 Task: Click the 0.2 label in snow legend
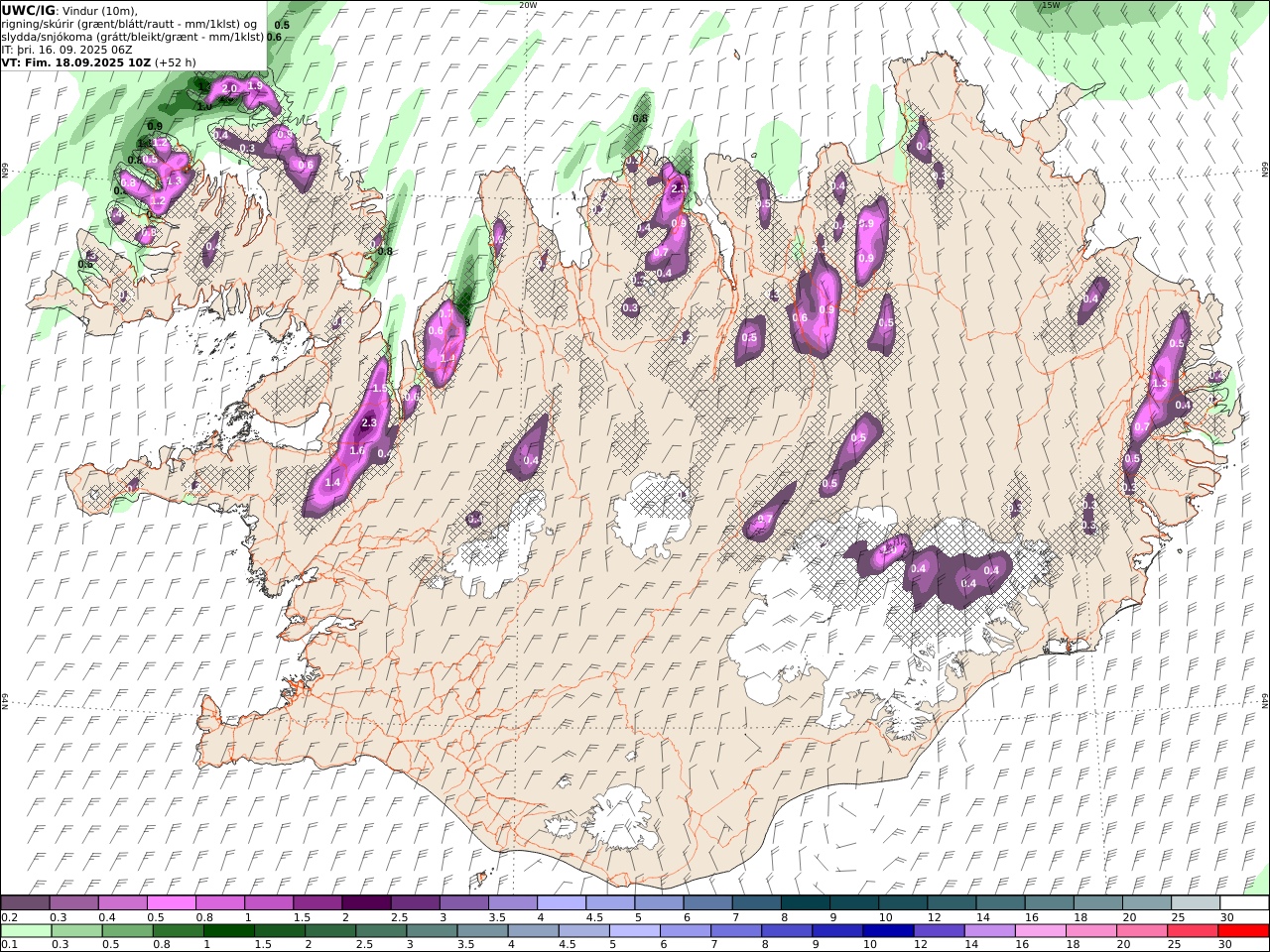click(x=8, y=917)
